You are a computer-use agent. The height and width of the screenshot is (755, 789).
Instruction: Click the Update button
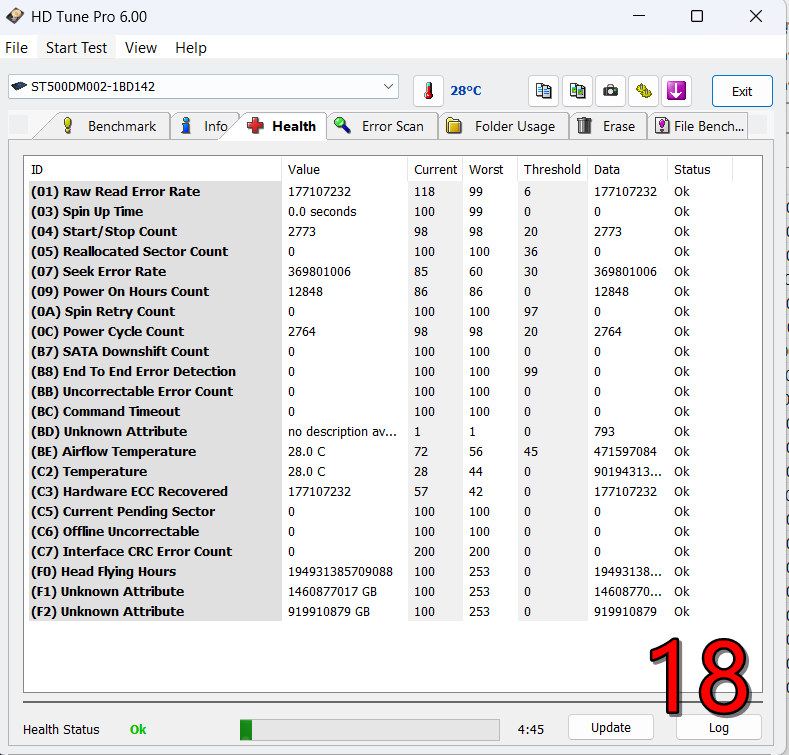[610, 728]
